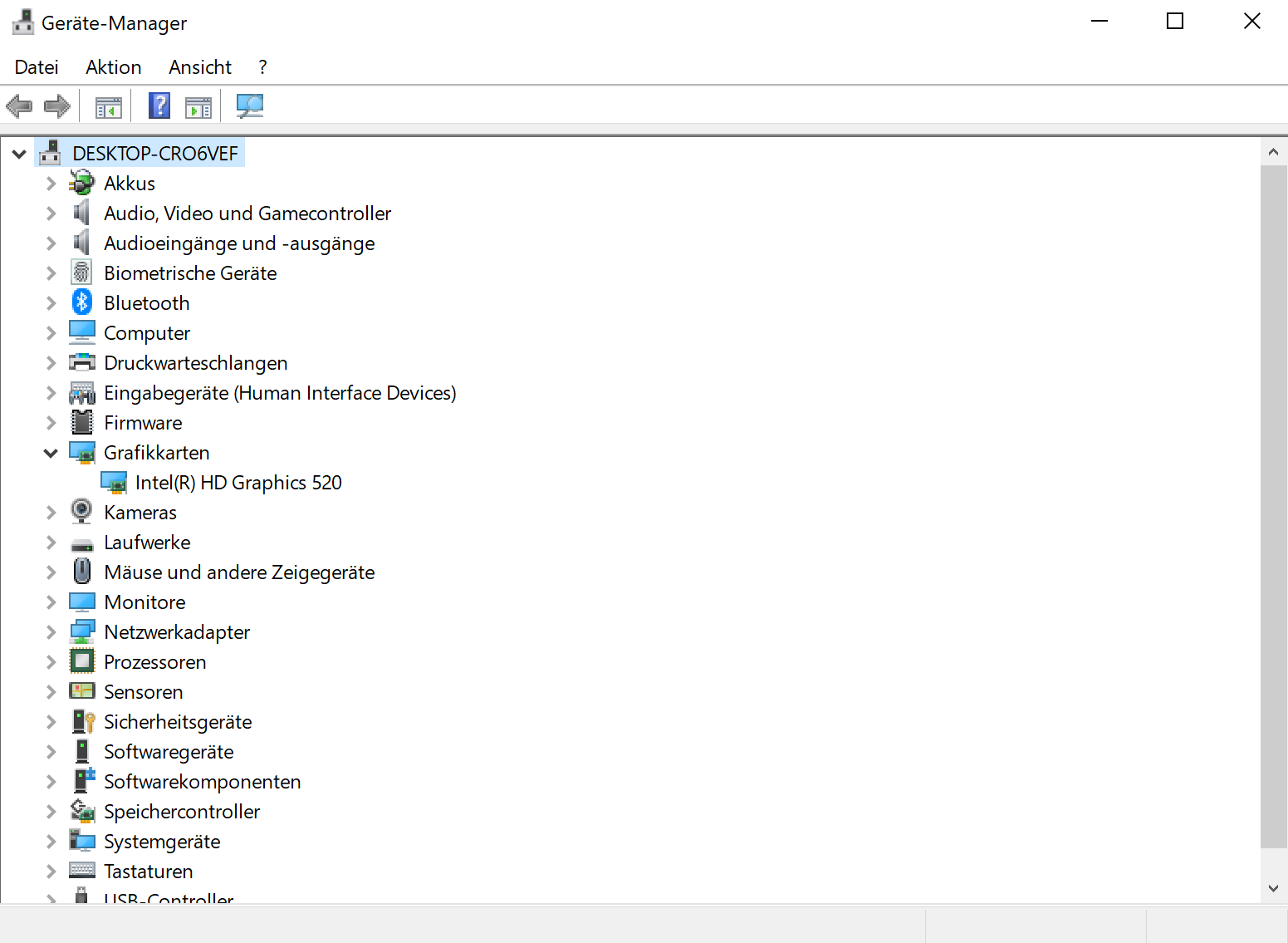The width and height of the screenshot is (1288, 943).
Task: Select the Laufwerke label
Action: [147, 543]
